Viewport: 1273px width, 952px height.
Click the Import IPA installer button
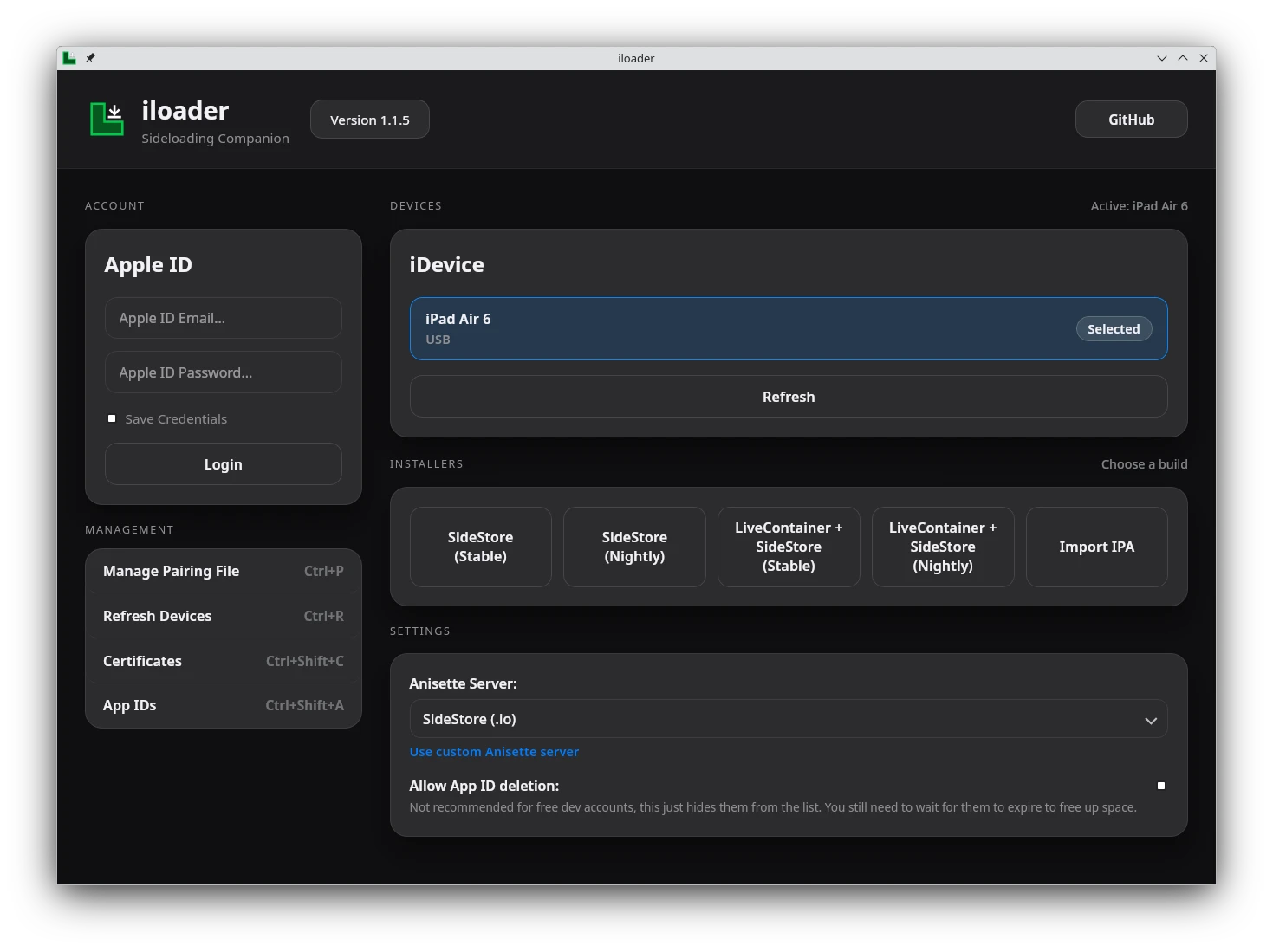[x=1096, y=547]
